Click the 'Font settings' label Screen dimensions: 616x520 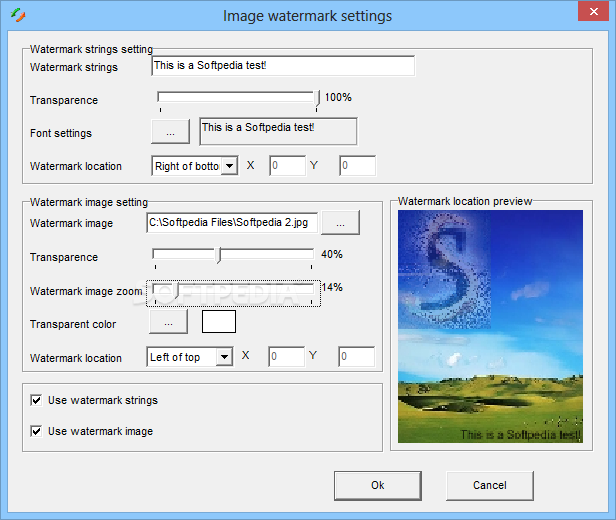[x=61, y=133]
